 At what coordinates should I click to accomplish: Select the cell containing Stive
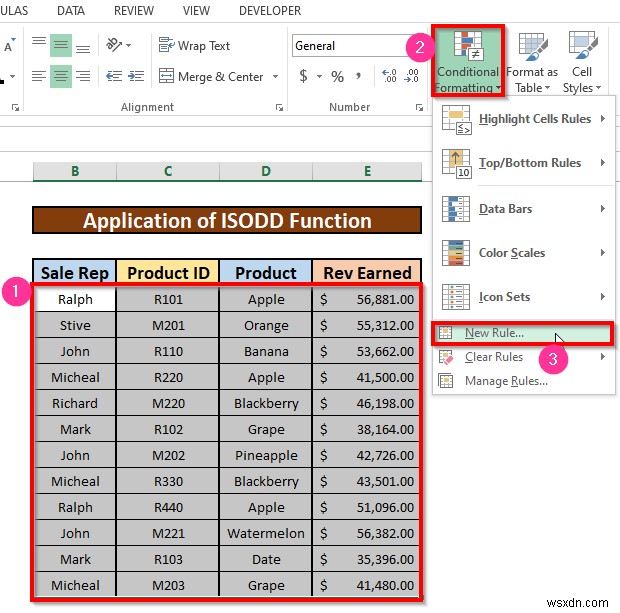click(x=75, y=325)
